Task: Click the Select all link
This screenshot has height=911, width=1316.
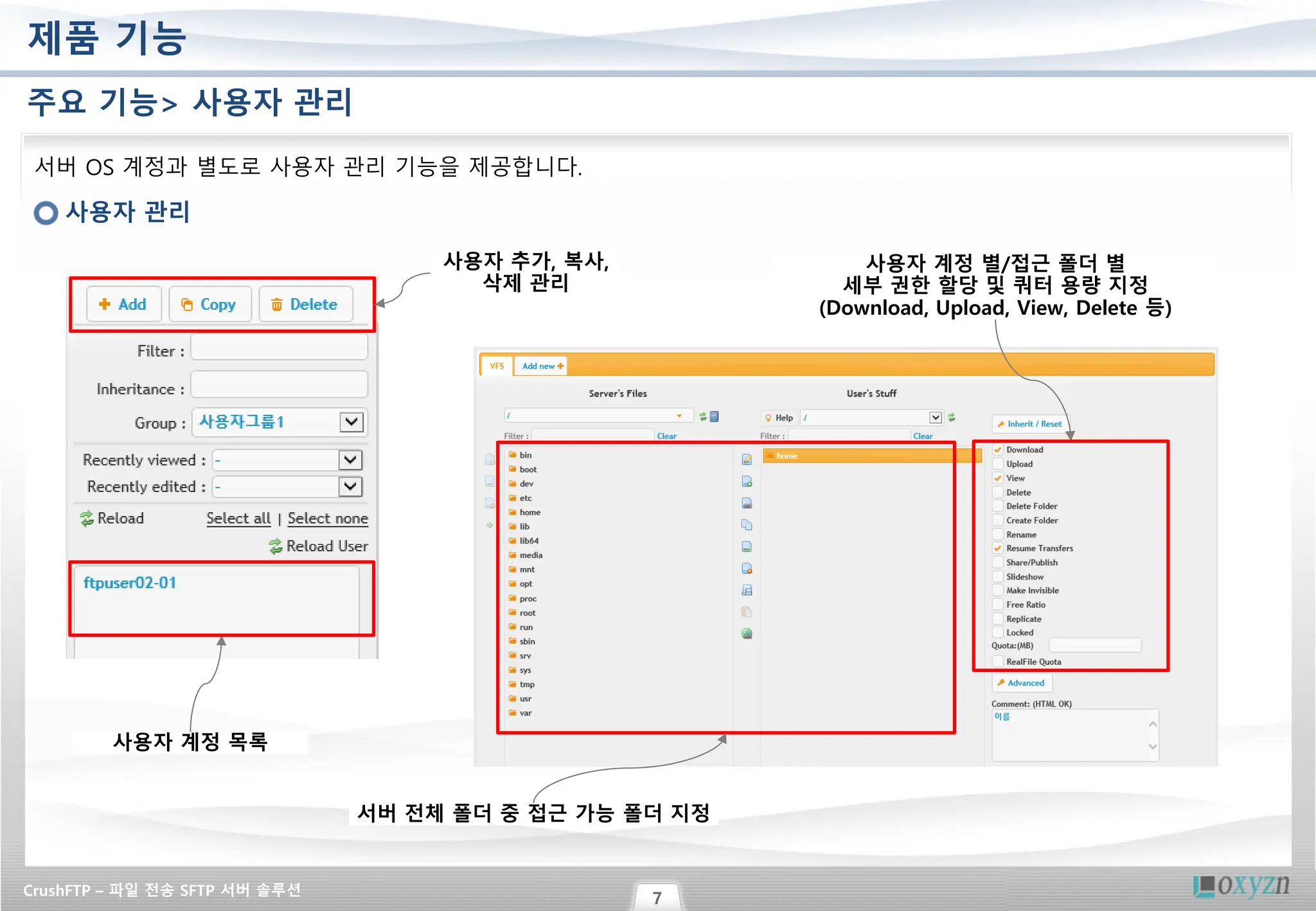Action: [238, 518]
